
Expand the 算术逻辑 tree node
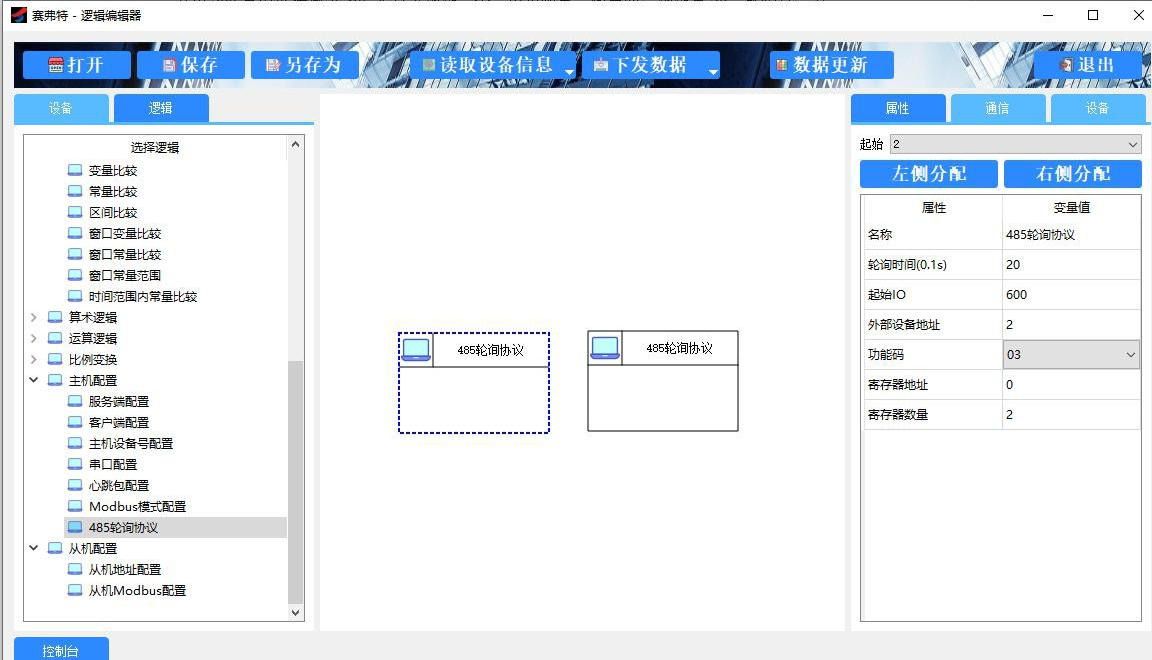point(34,317)
